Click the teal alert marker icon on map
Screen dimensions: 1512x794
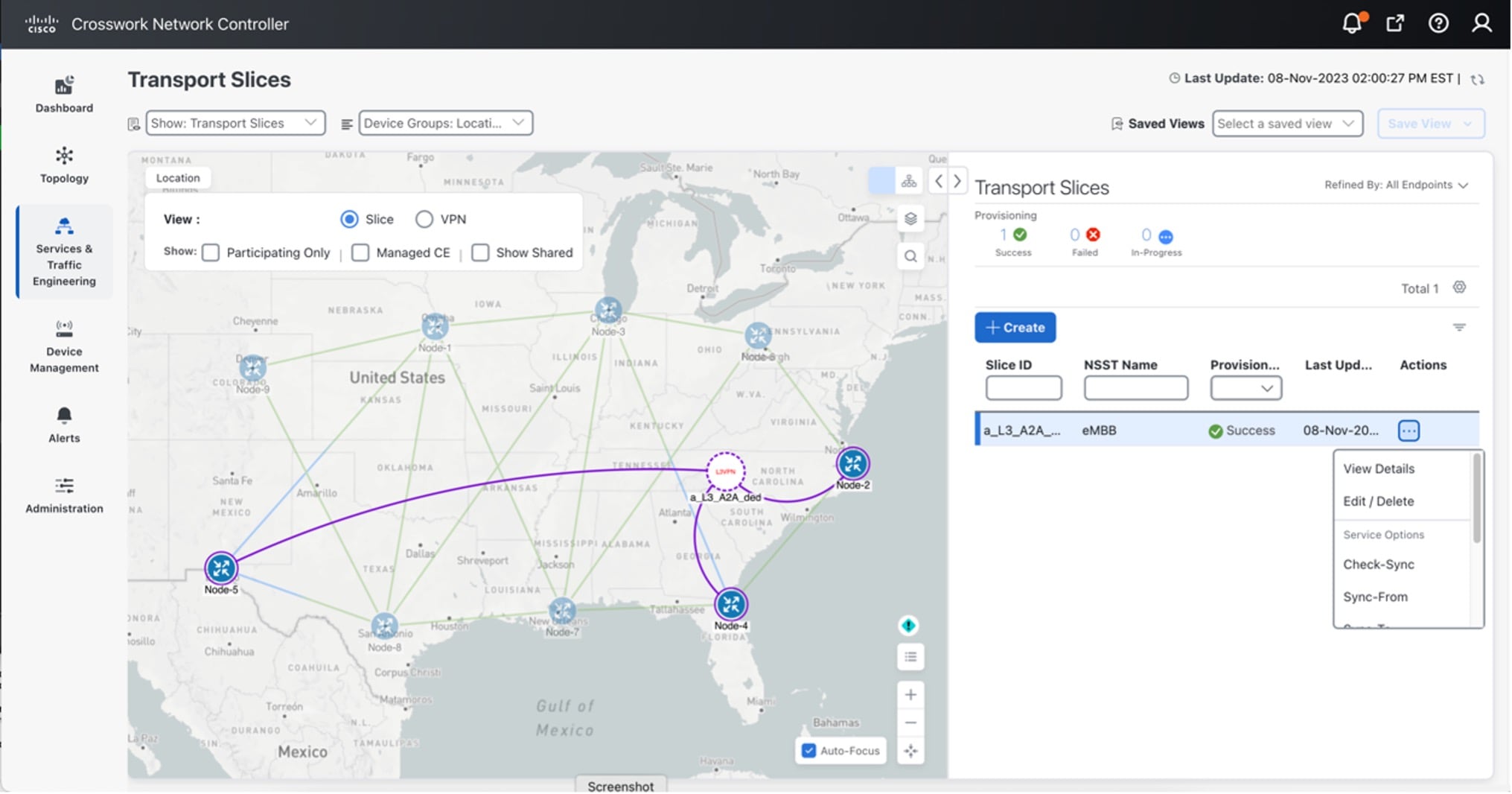click(x=908, y=626)
